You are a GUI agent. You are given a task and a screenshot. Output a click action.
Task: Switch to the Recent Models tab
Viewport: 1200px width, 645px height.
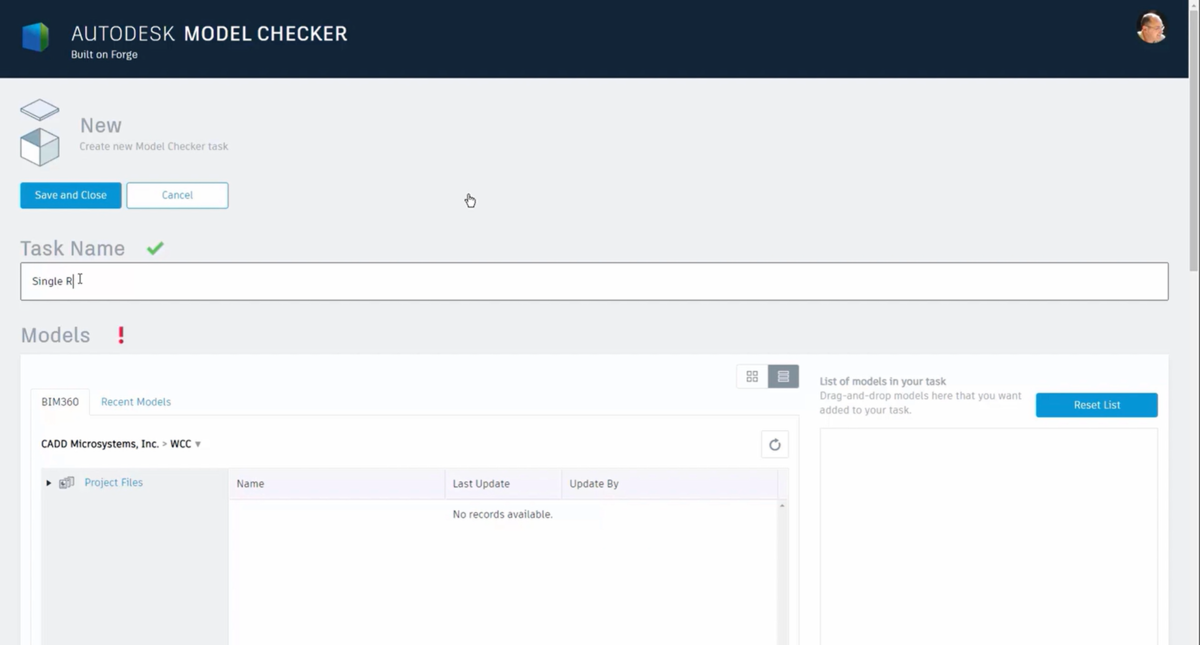tap(136, 402)
